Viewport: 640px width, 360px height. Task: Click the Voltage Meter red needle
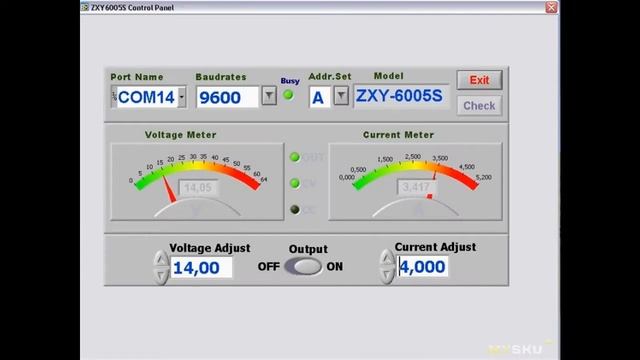[169, 189]
